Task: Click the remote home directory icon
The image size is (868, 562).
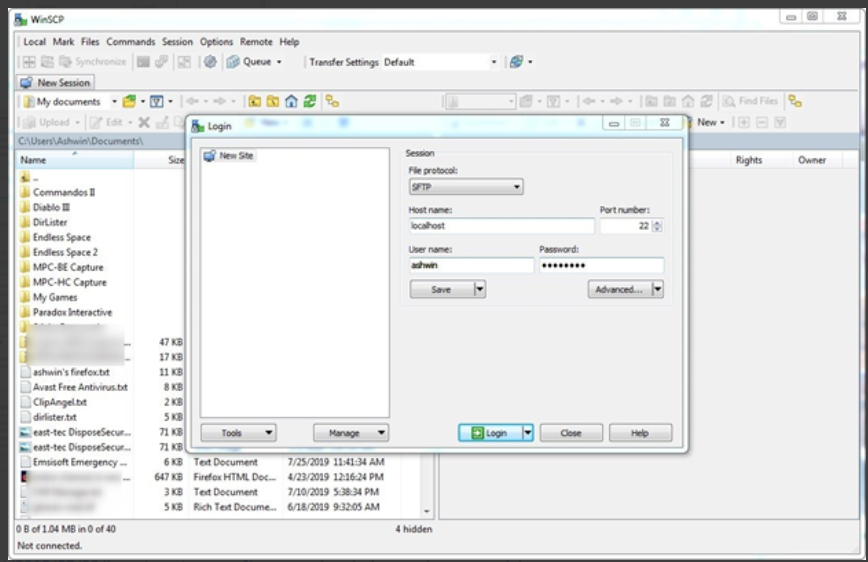Action: click(688, 101)
